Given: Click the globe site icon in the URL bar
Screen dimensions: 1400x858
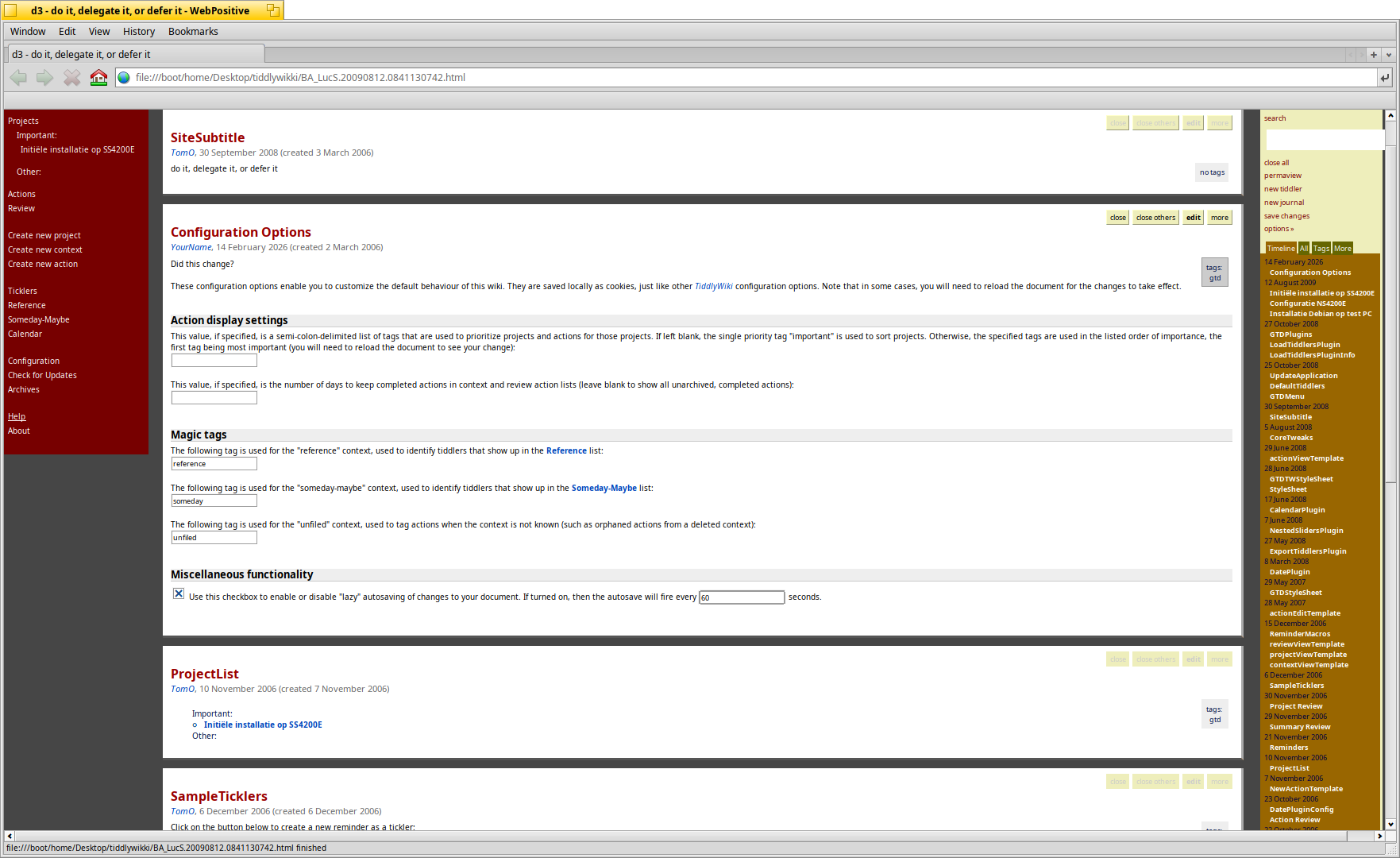Looking at the screenshot, I should point(124,78).
